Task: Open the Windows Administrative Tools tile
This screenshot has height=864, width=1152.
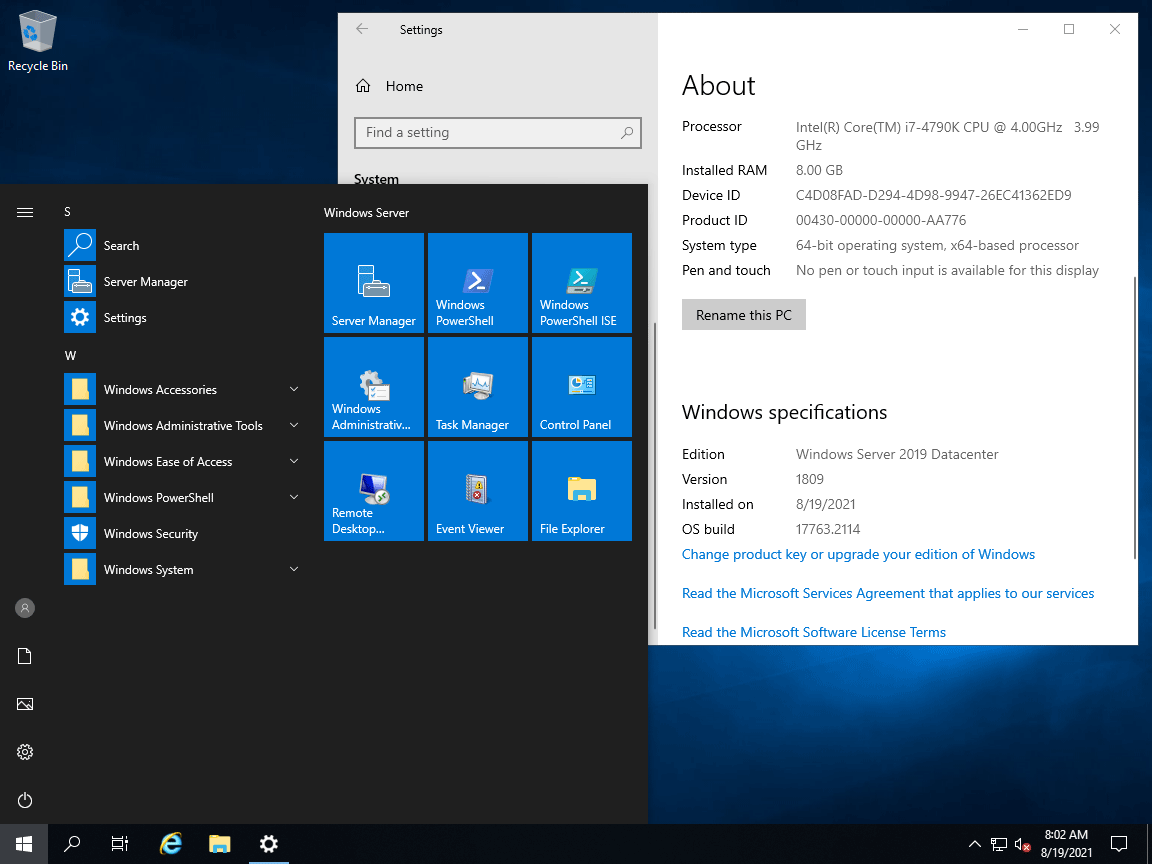Action: click(x=374, y=387)
